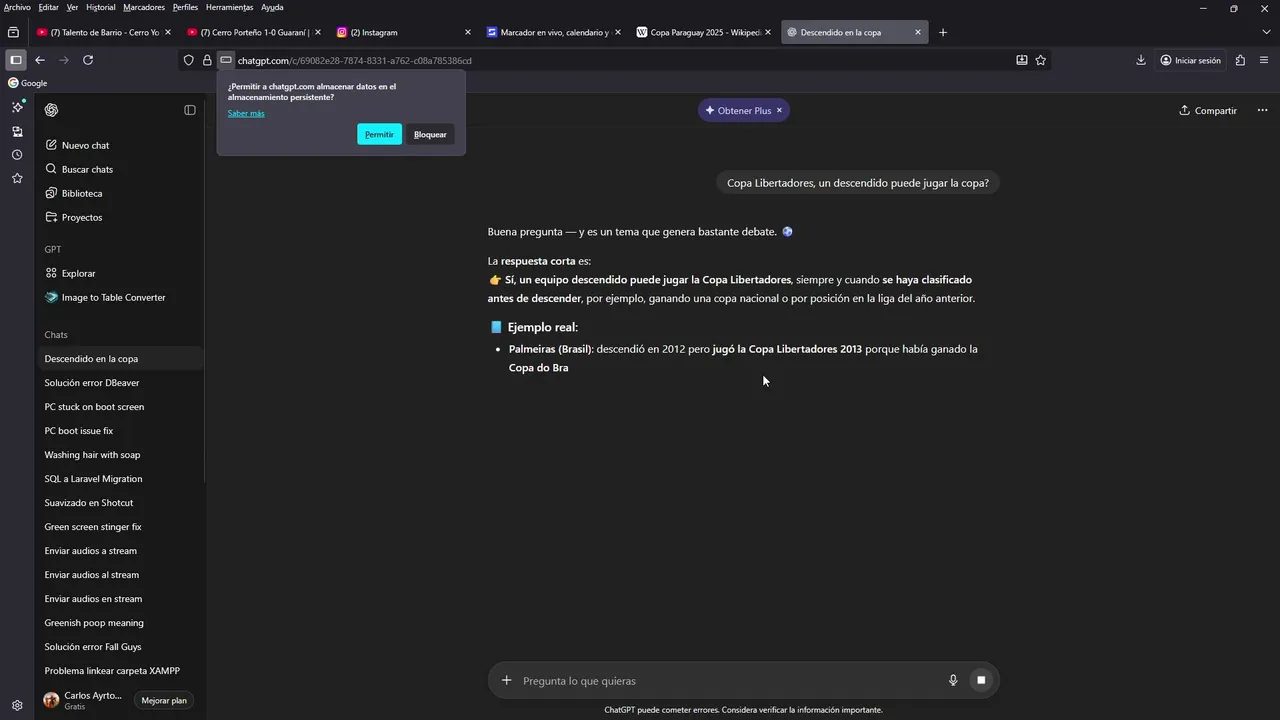The image size is (1280, 720).
Task: Click Bloquear in the storage permission popup
Action: tap(430, 134)
